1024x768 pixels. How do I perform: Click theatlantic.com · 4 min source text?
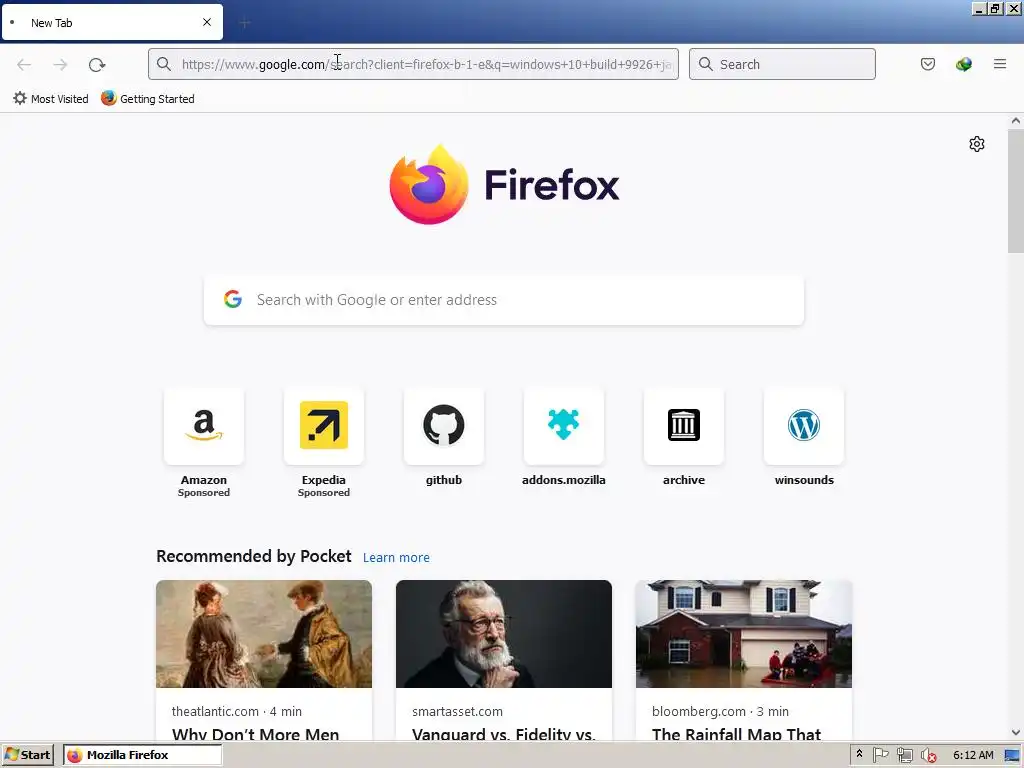coord(236,711)
